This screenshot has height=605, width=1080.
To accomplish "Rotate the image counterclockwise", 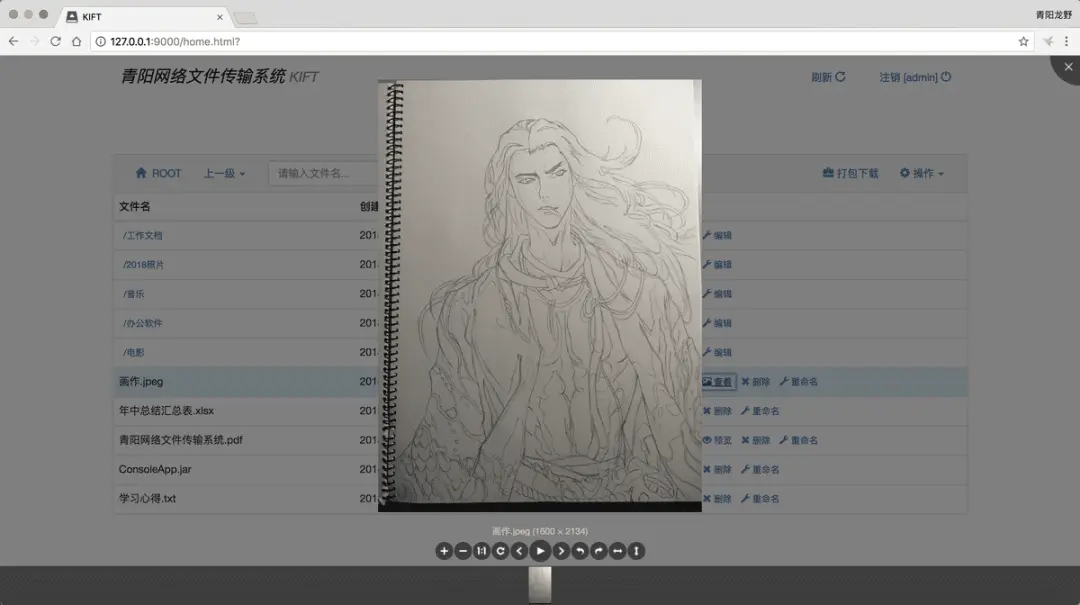I will point(580,551).
